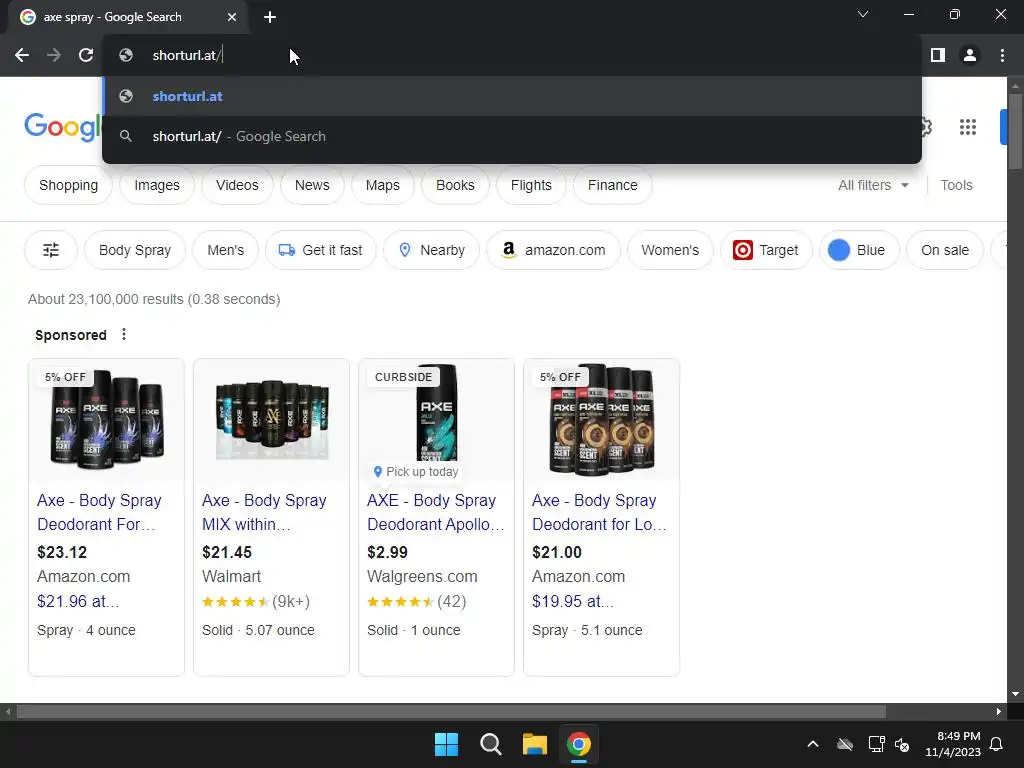Click the '$19.95 at…' price link

573,601
